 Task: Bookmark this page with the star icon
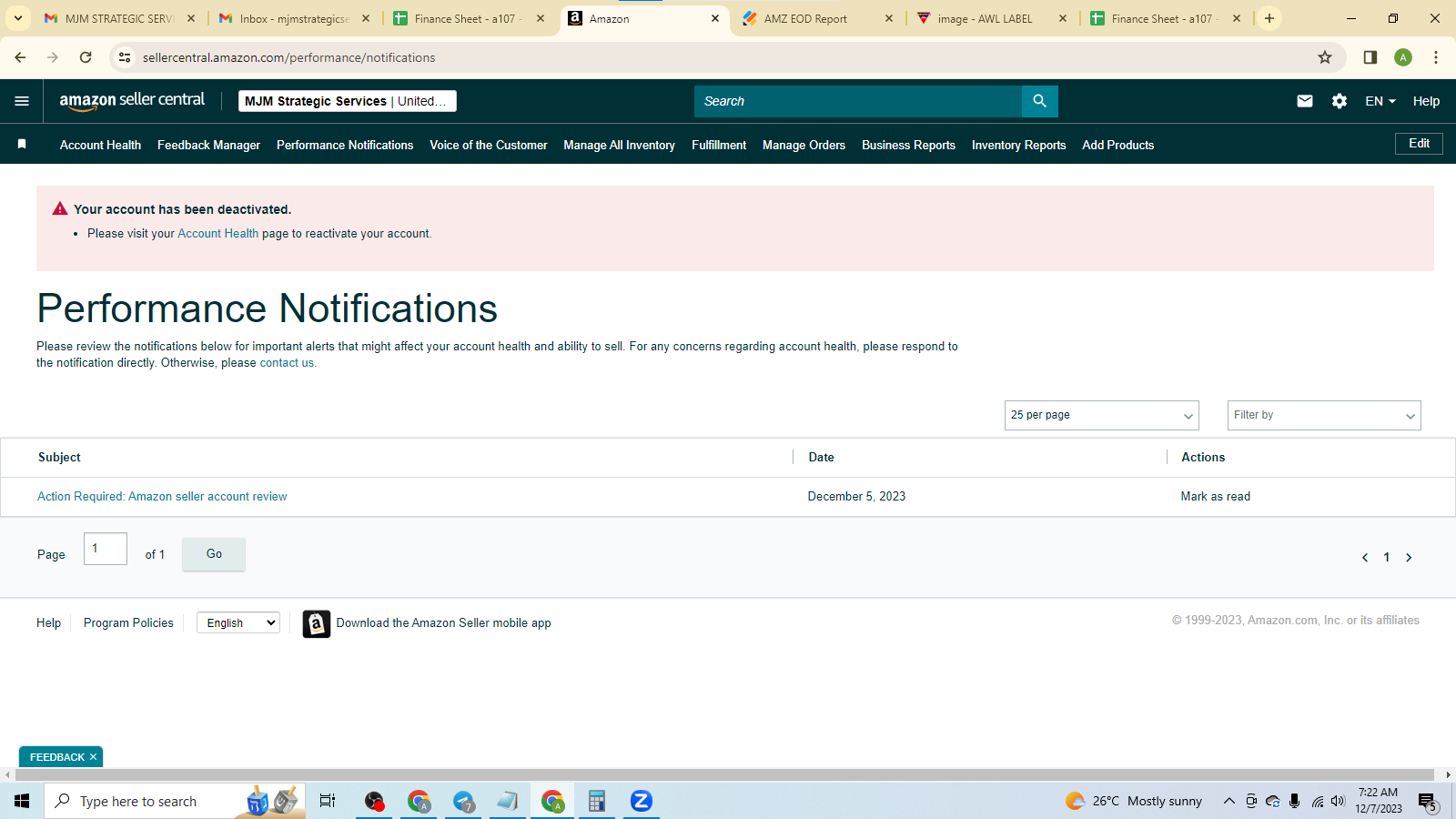coord(1325,57)
